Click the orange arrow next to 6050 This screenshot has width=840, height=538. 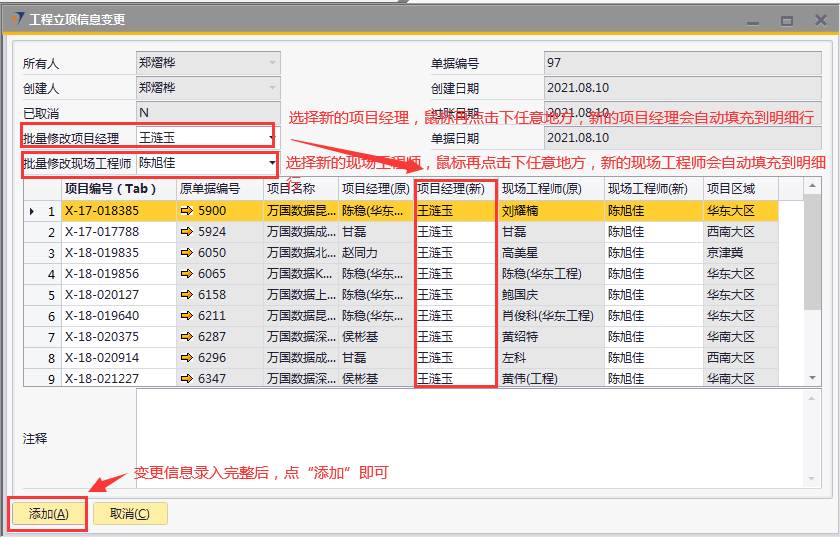(186, 253)
